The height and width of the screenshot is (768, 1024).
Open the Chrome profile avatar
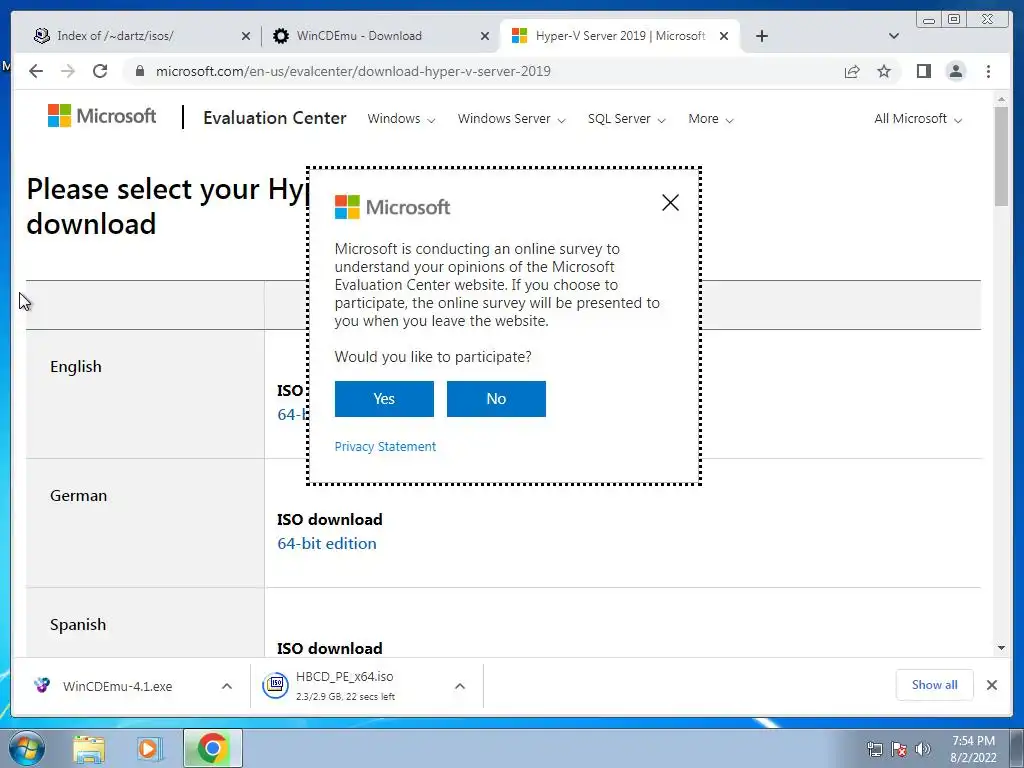tap(955, 71)
